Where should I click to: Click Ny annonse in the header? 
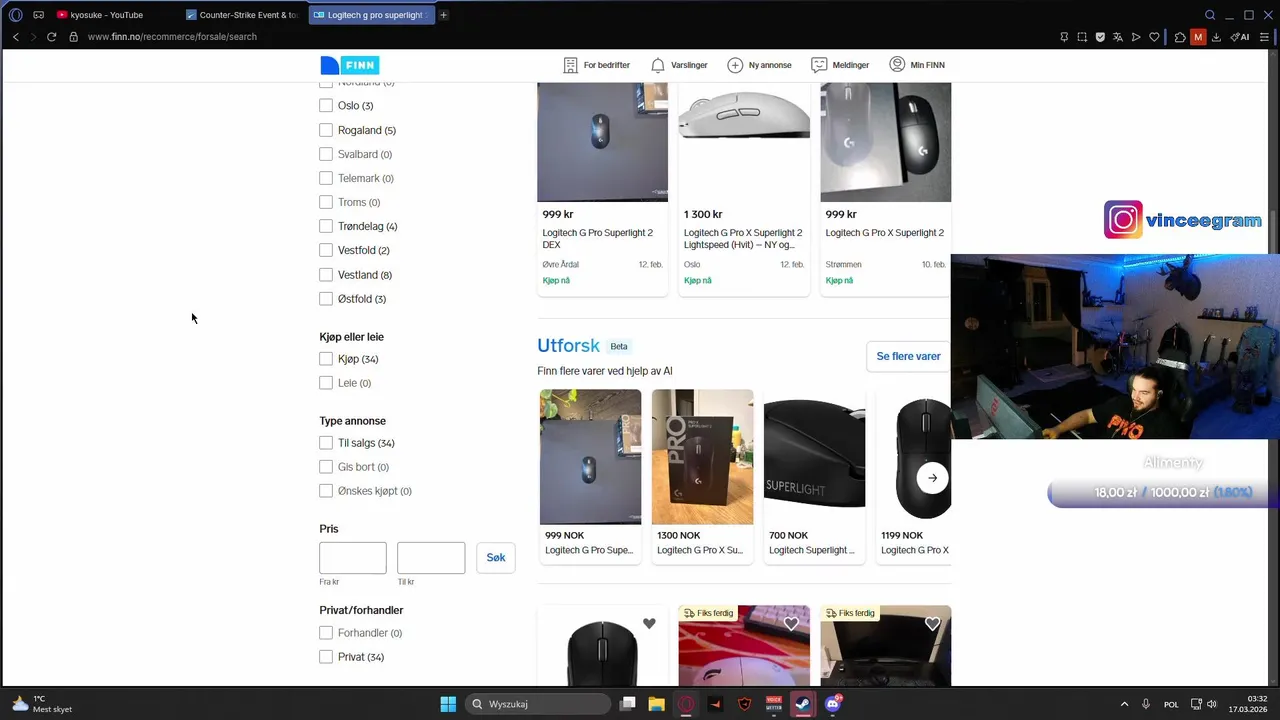(760, 65)
